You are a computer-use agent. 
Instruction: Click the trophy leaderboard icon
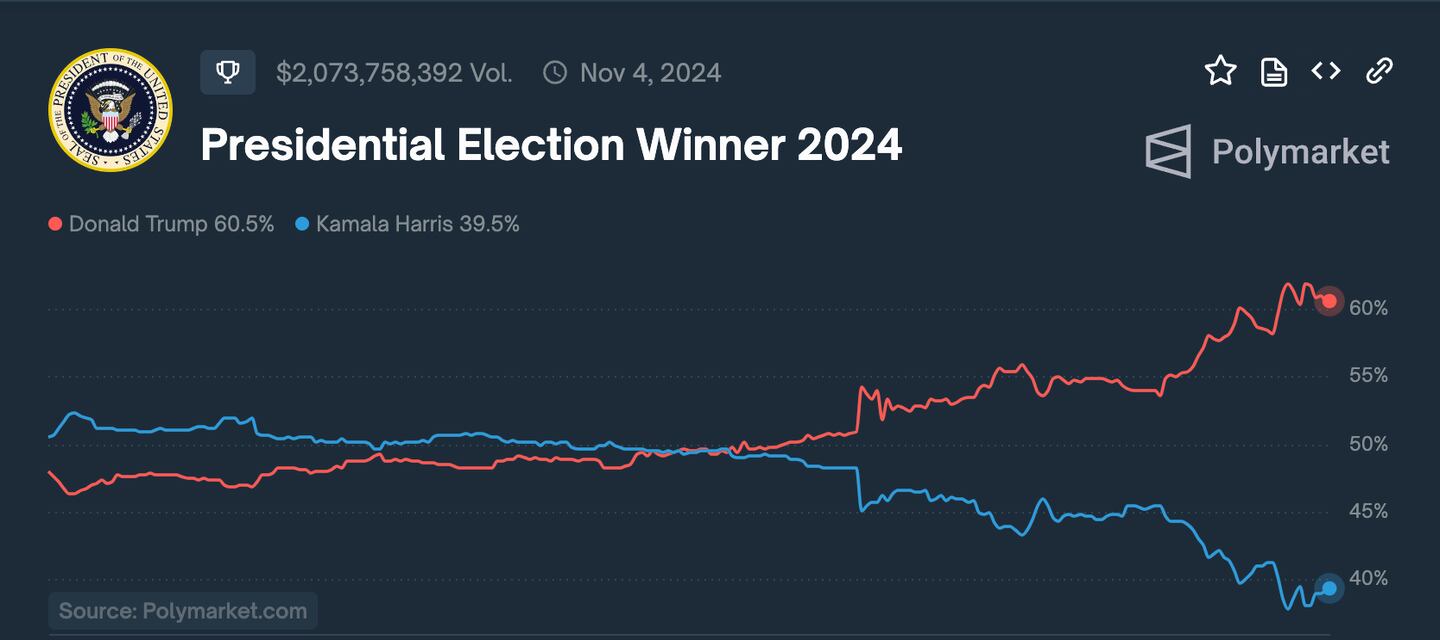pos(228,71)
